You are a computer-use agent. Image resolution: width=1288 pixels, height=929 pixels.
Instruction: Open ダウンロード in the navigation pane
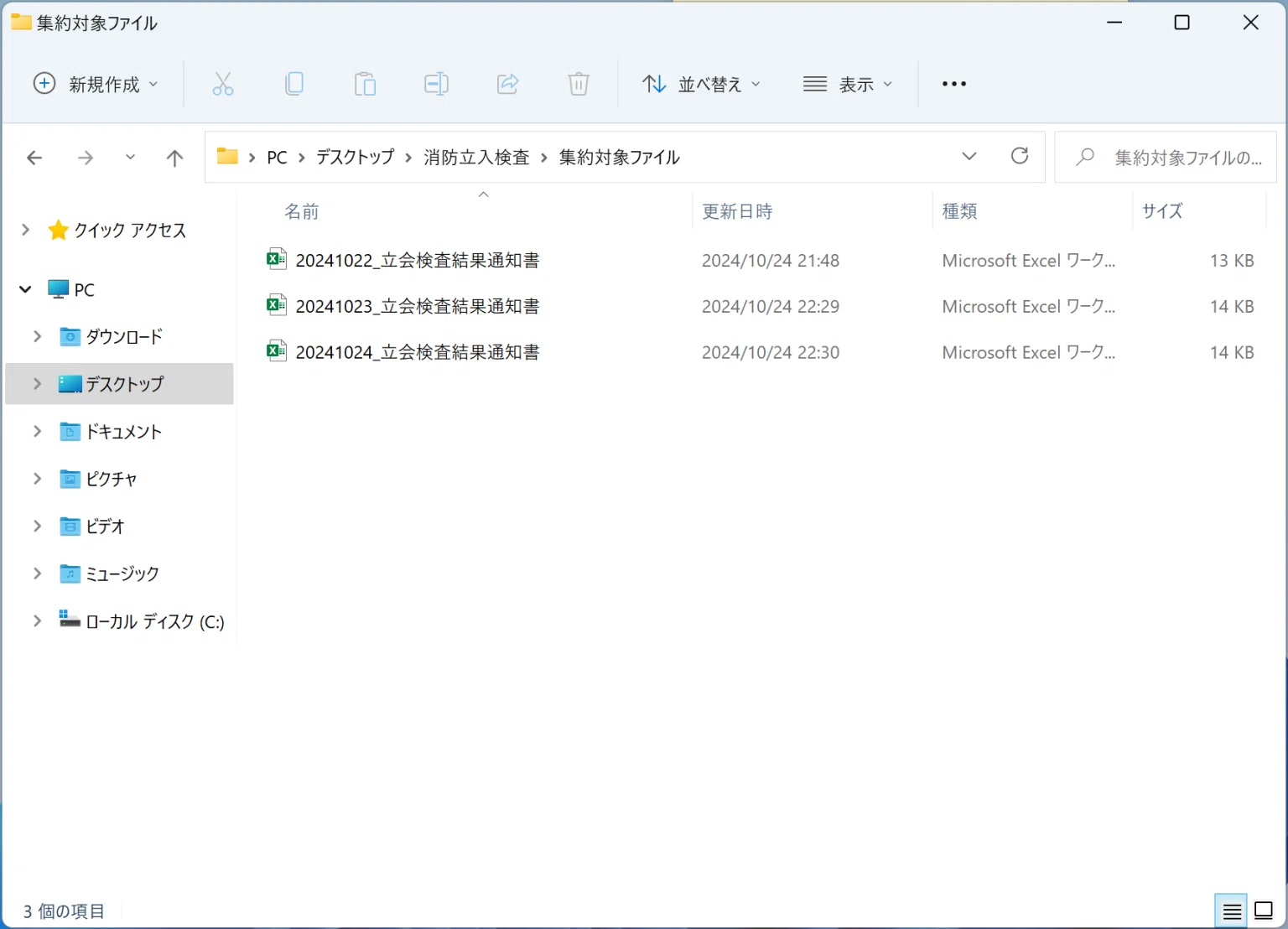[x=124, y=337]
